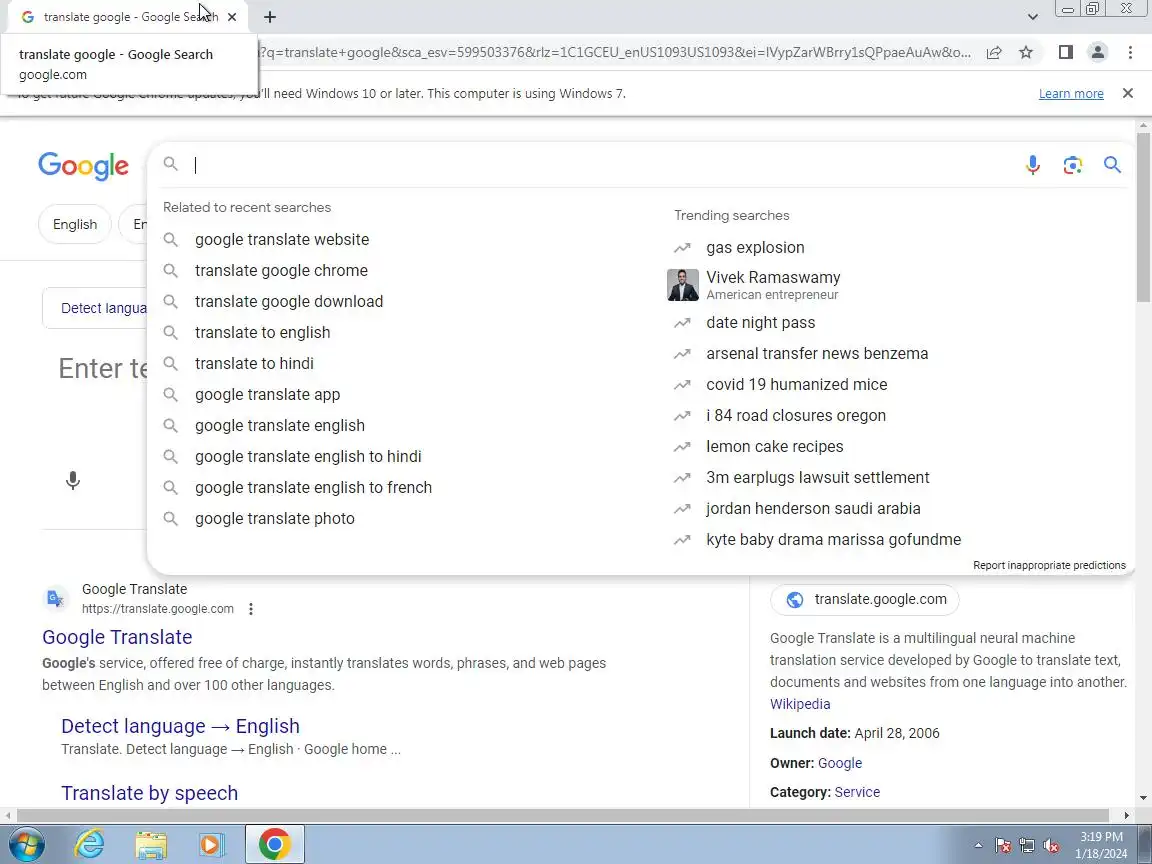Show hidden system tray icons
The height and width of the screenshot is (864, 1152).
[978, 846]
